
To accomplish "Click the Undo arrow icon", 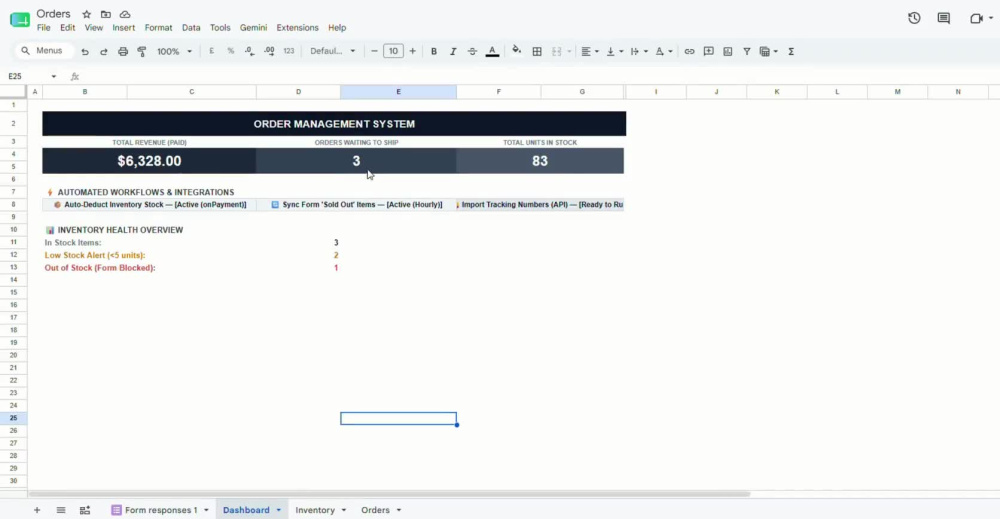I will 85,52.
